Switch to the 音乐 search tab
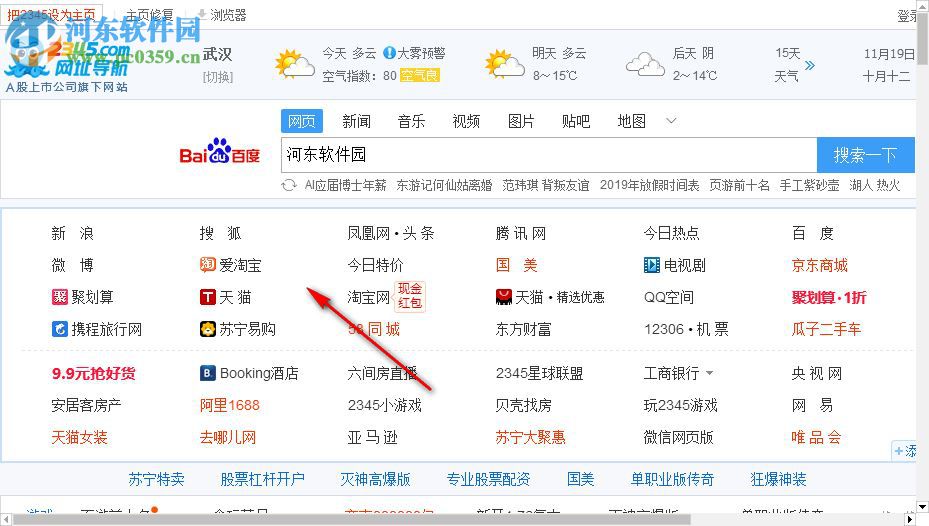This screenshot has height=526, width=929. pos(411,121)
